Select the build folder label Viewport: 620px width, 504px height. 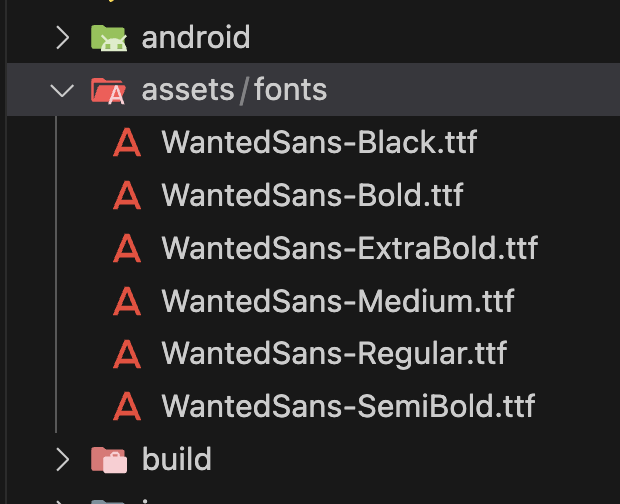tap(177, 459)
